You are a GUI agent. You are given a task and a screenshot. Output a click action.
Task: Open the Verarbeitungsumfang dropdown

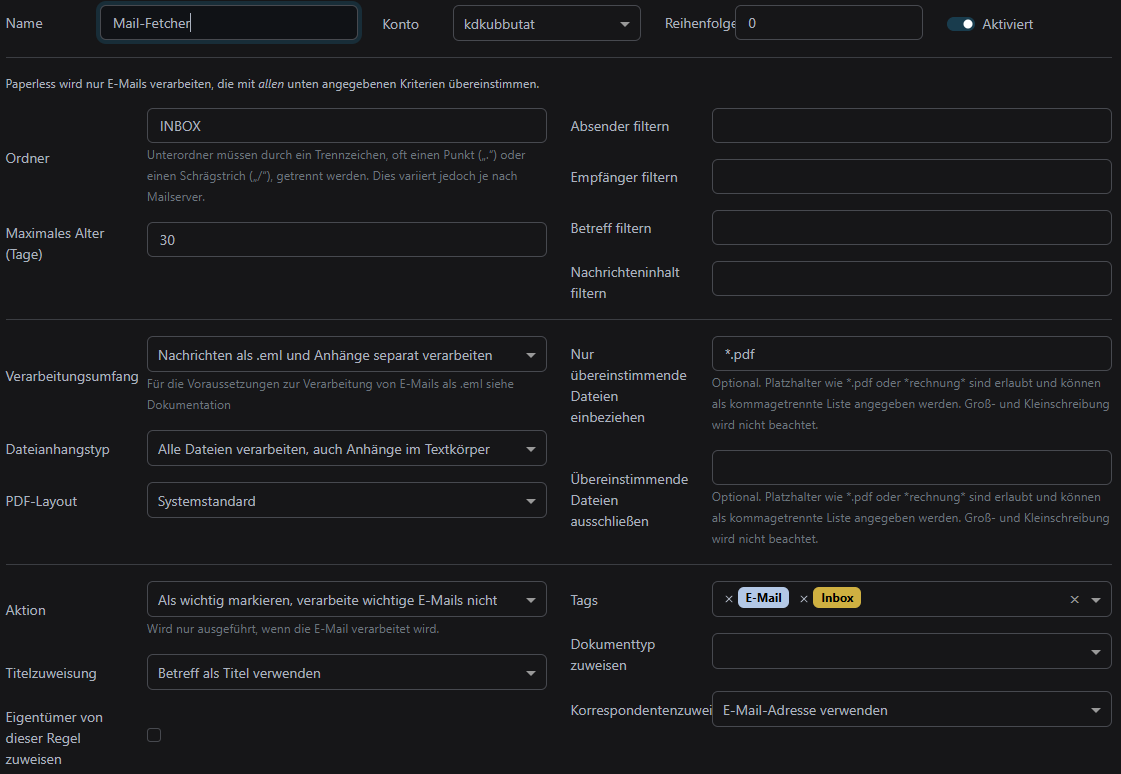(346, 355)
